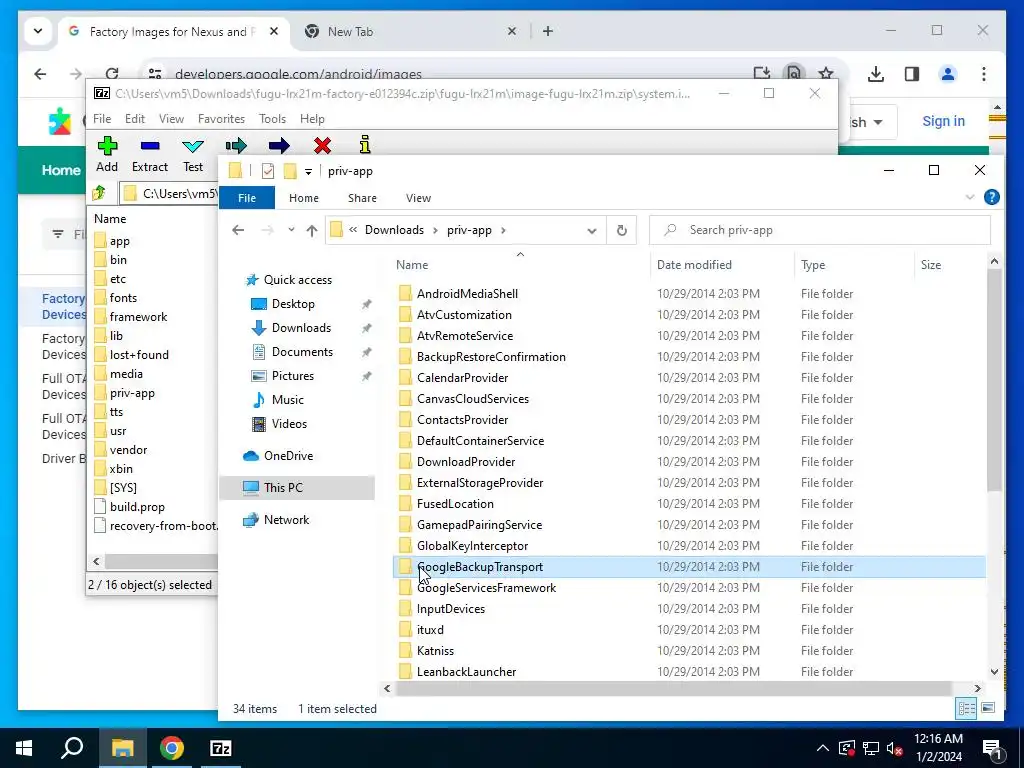Click the 7-Zip up-folder icon
This screenshot has height=768, width=1024.
pos(99,193)
